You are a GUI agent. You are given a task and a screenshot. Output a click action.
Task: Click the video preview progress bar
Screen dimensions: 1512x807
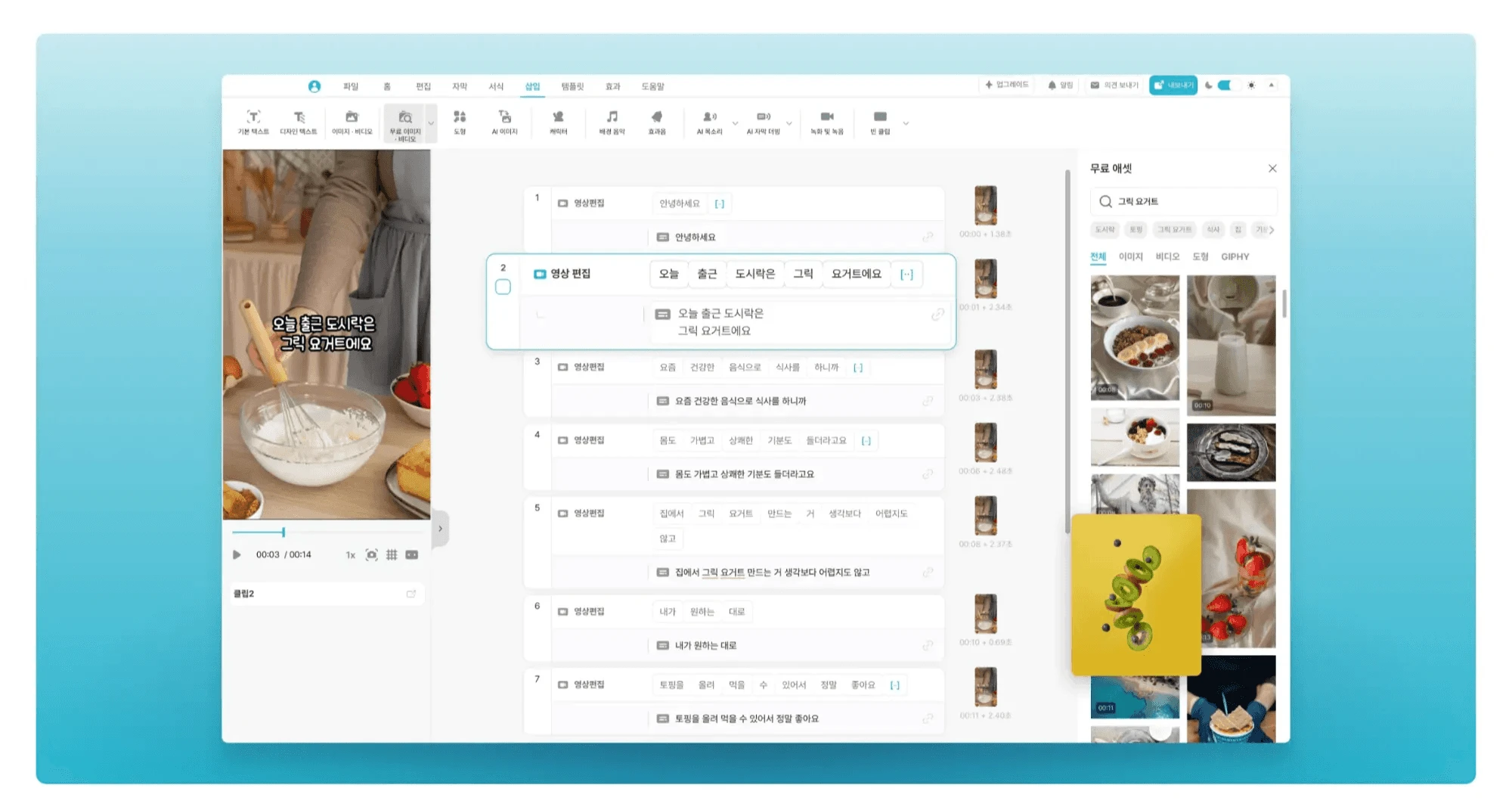327,532
